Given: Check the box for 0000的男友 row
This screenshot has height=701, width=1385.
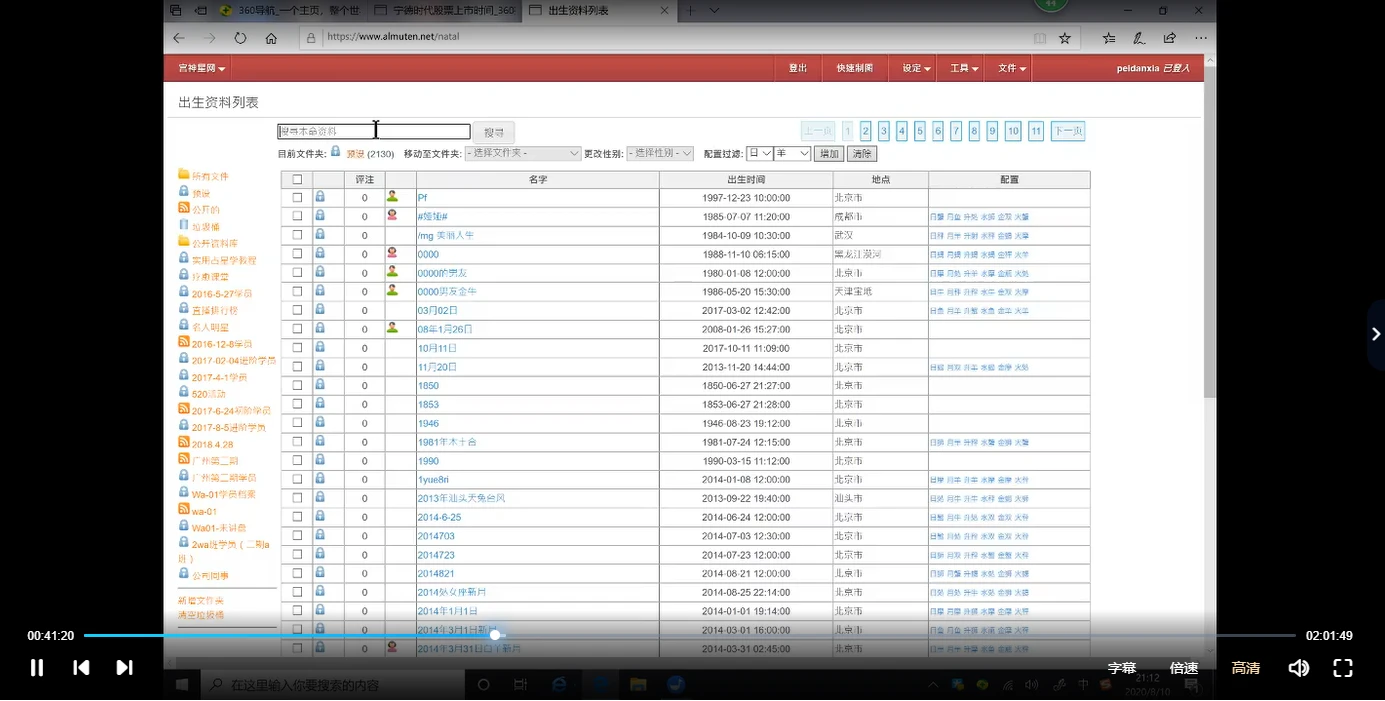Looking at the screenshot, I should click(x=297, y=273).
